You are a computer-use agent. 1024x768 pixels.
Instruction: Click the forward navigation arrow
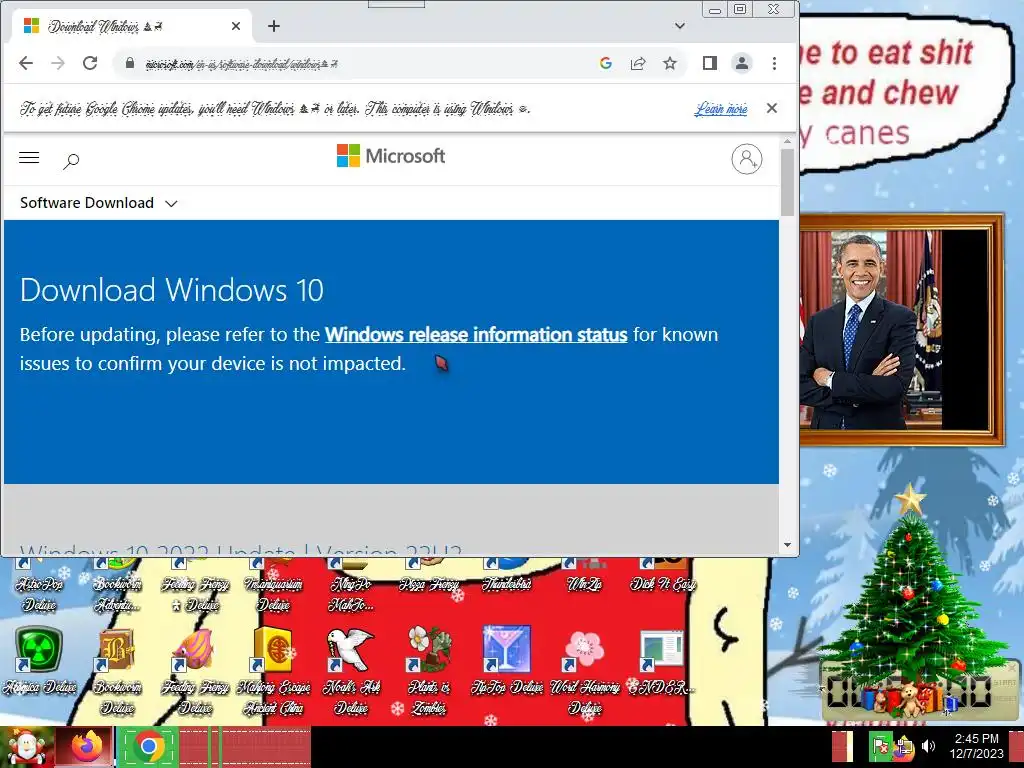coord(58,63)
